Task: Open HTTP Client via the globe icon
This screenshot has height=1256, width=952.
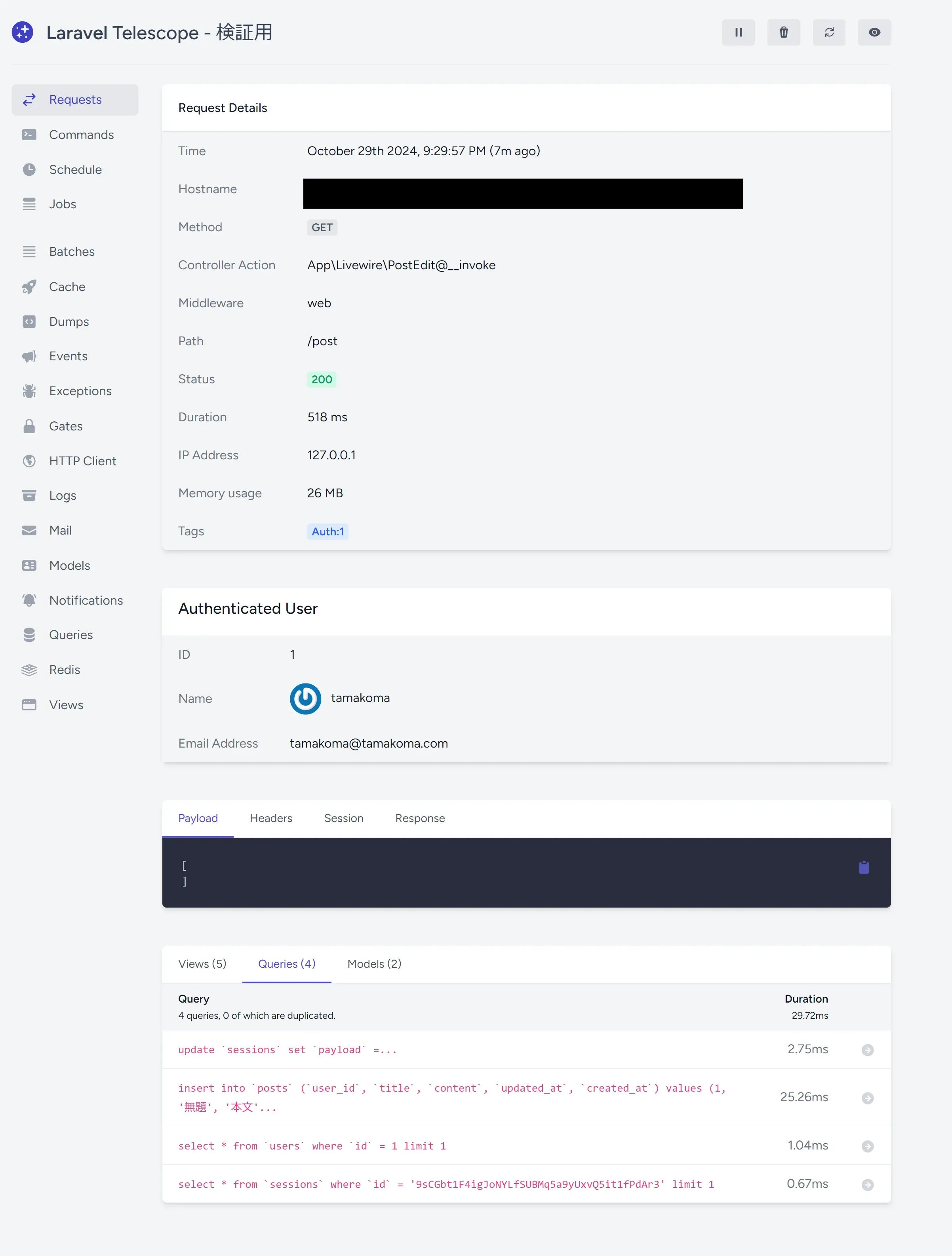Action: 30,461
